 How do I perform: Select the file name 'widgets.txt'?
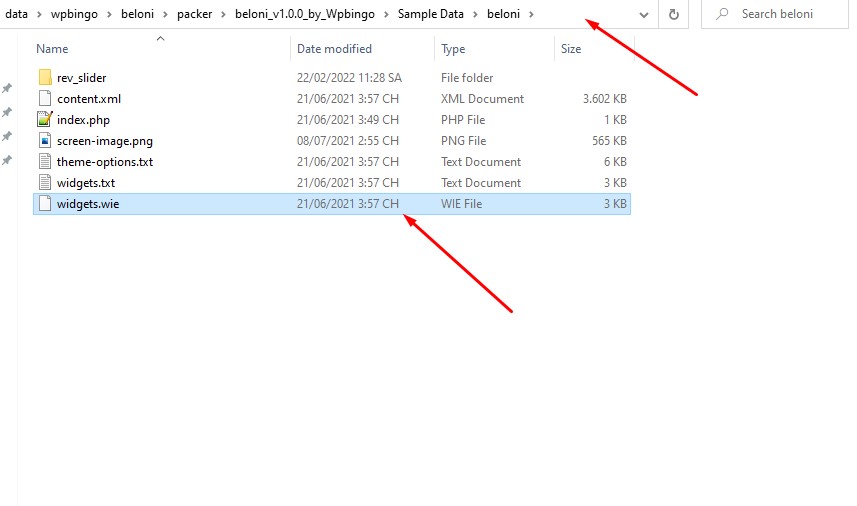click(86, 183)
